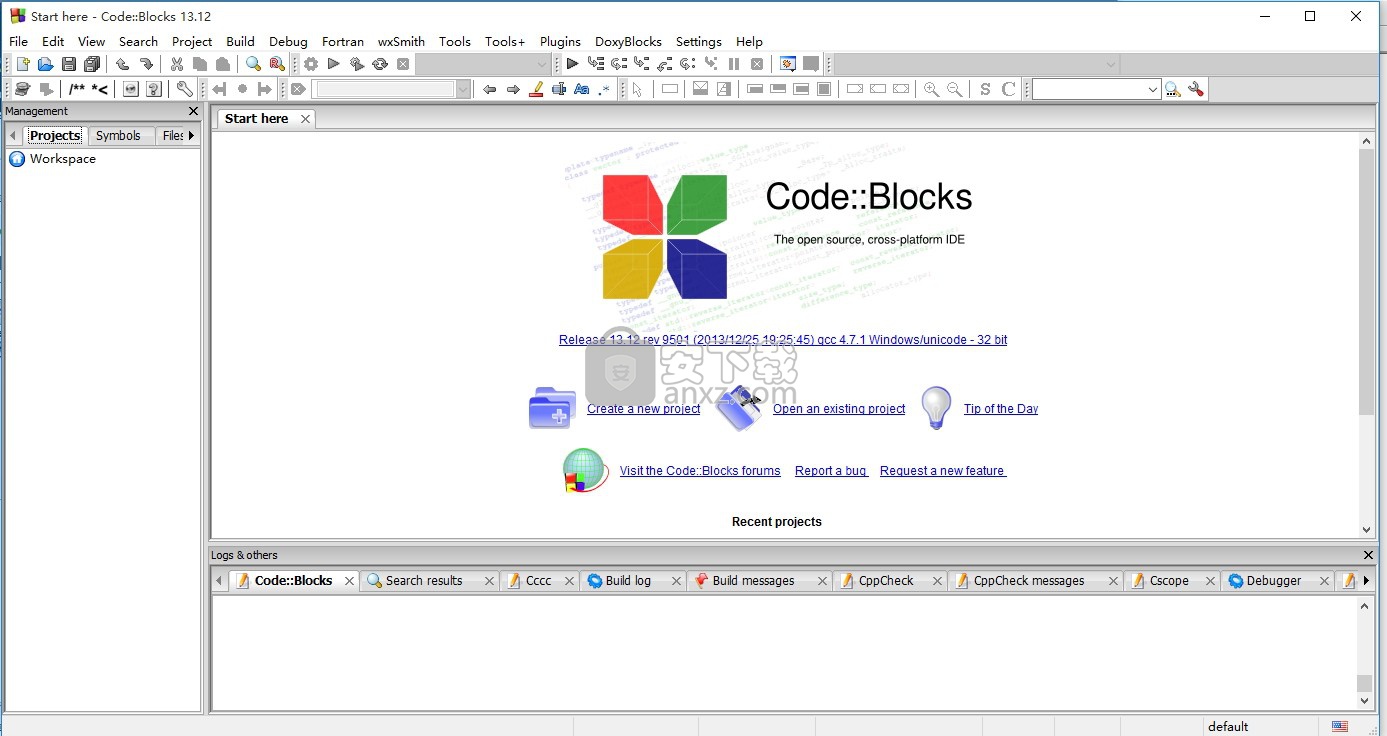Click the Zoom in magnifier icon

[931, 89]
